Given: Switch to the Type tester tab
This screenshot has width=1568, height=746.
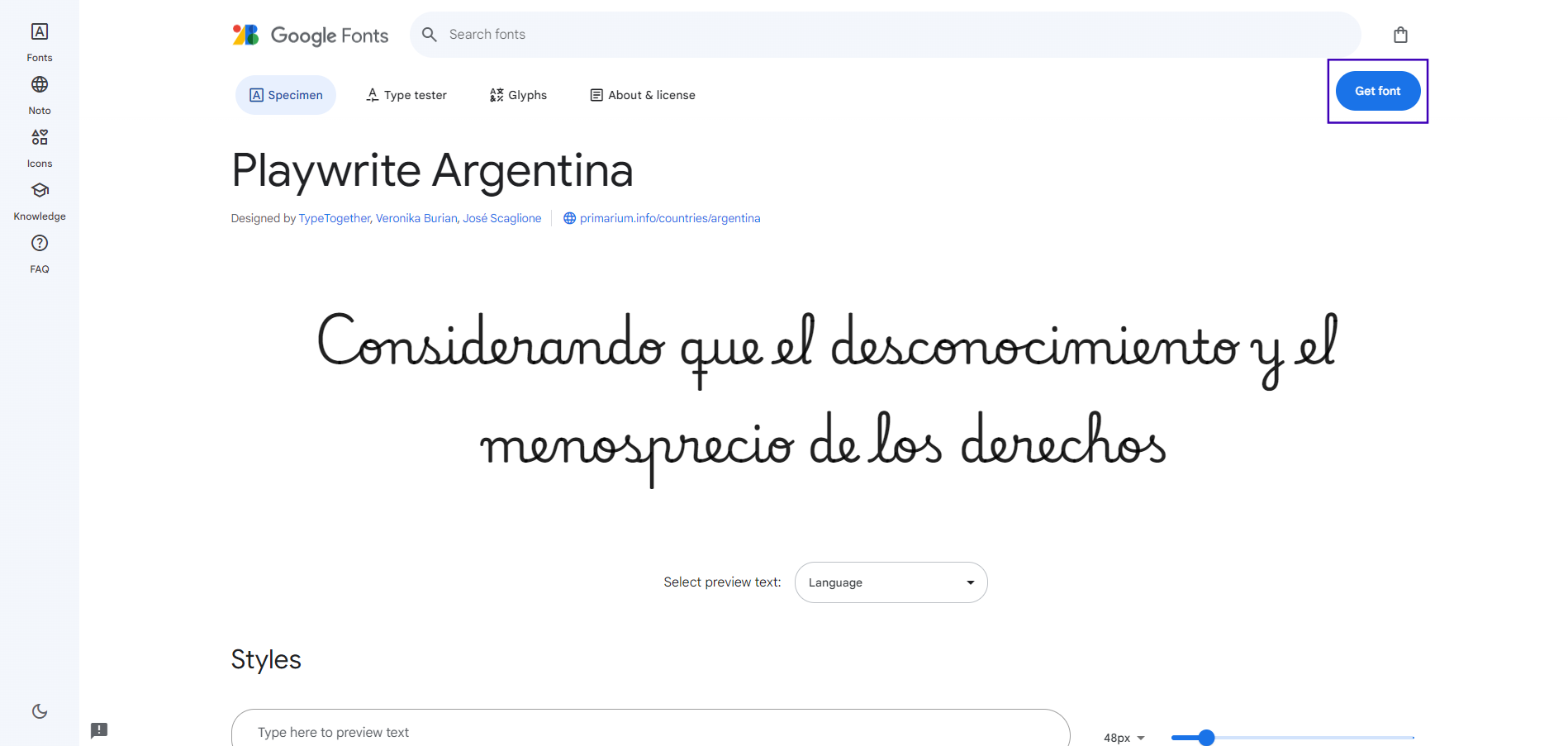Looking at the screenshot, I should [406, 95].
